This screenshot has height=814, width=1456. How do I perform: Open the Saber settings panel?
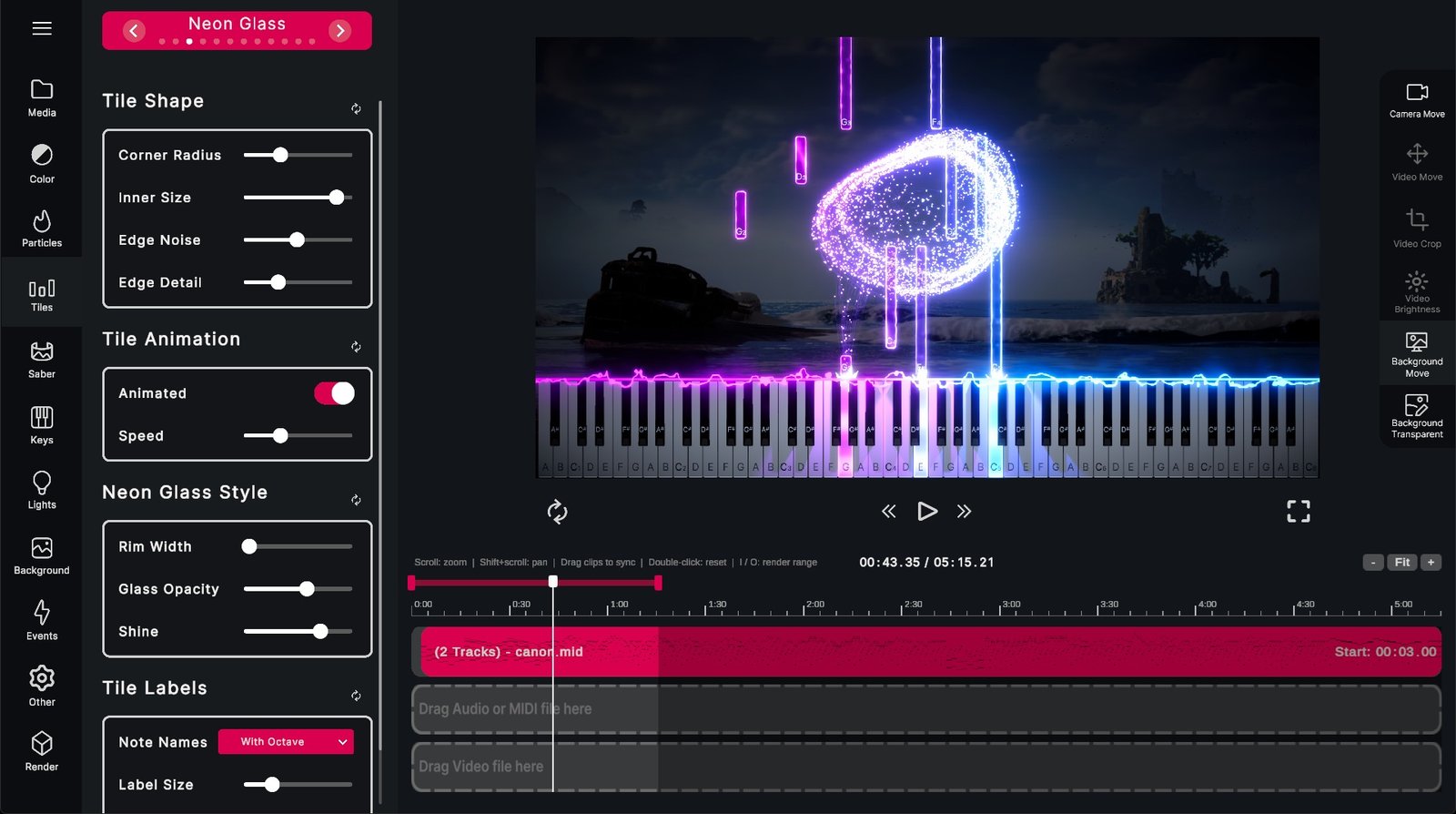point(42,360)
